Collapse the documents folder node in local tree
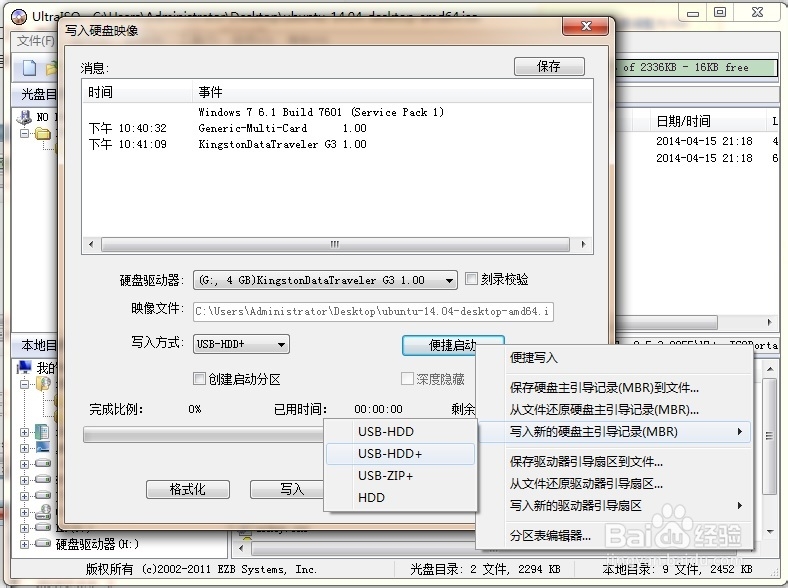 tap(24, 384)
